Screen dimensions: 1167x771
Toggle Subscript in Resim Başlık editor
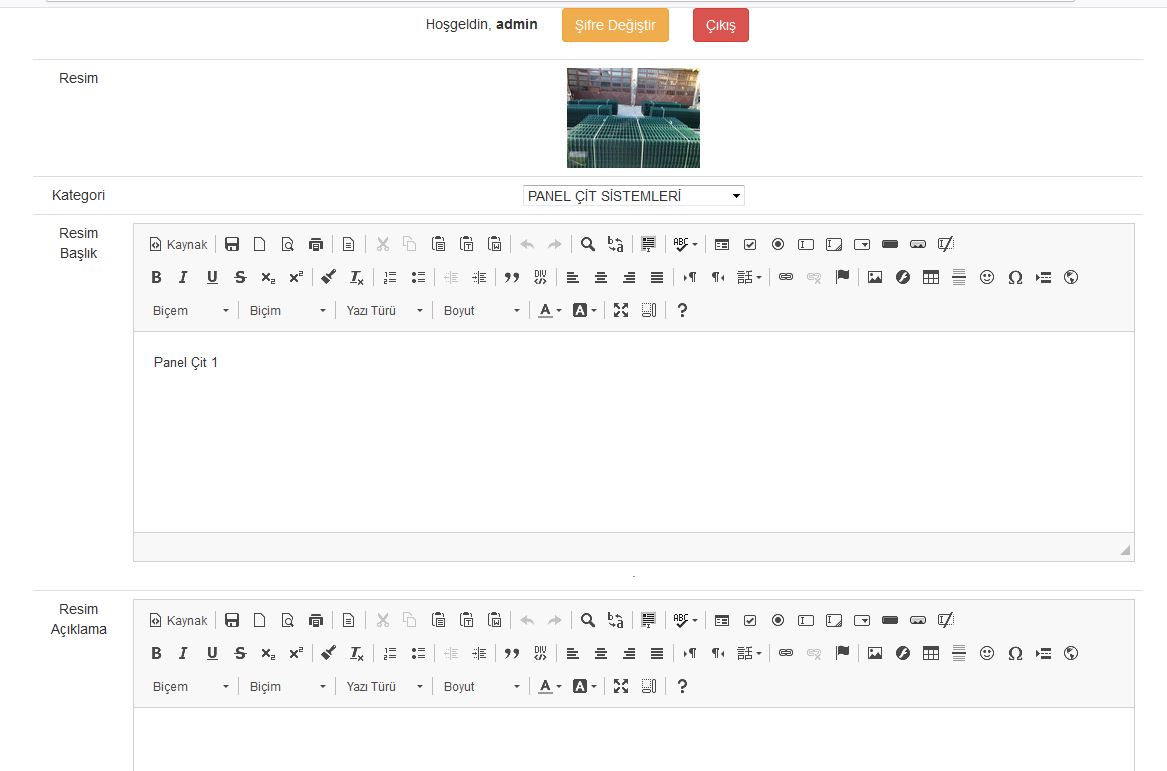268,277
